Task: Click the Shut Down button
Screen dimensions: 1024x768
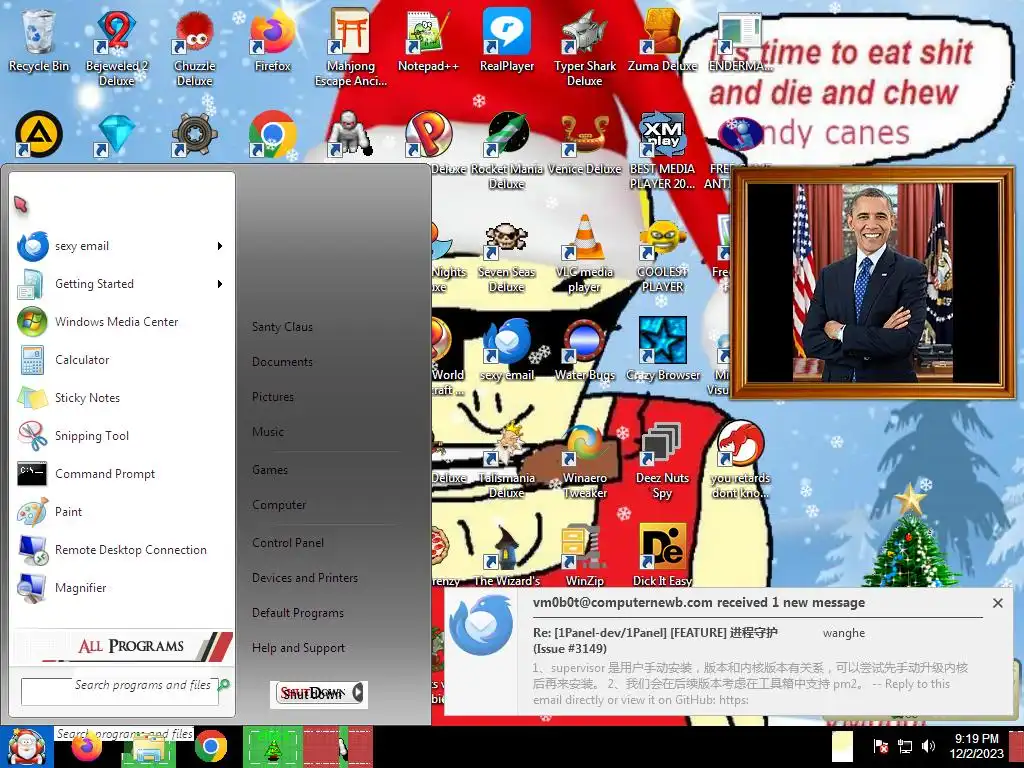Action: (312, 694)
